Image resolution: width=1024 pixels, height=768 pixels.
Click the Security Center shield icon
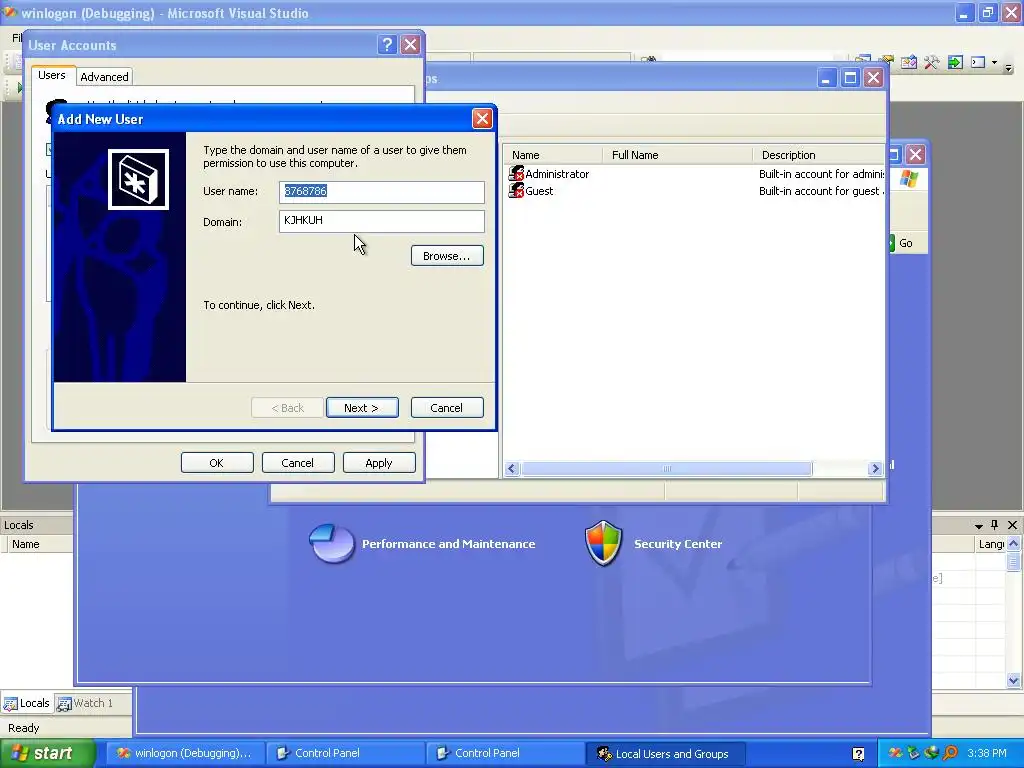click(603, 543)
